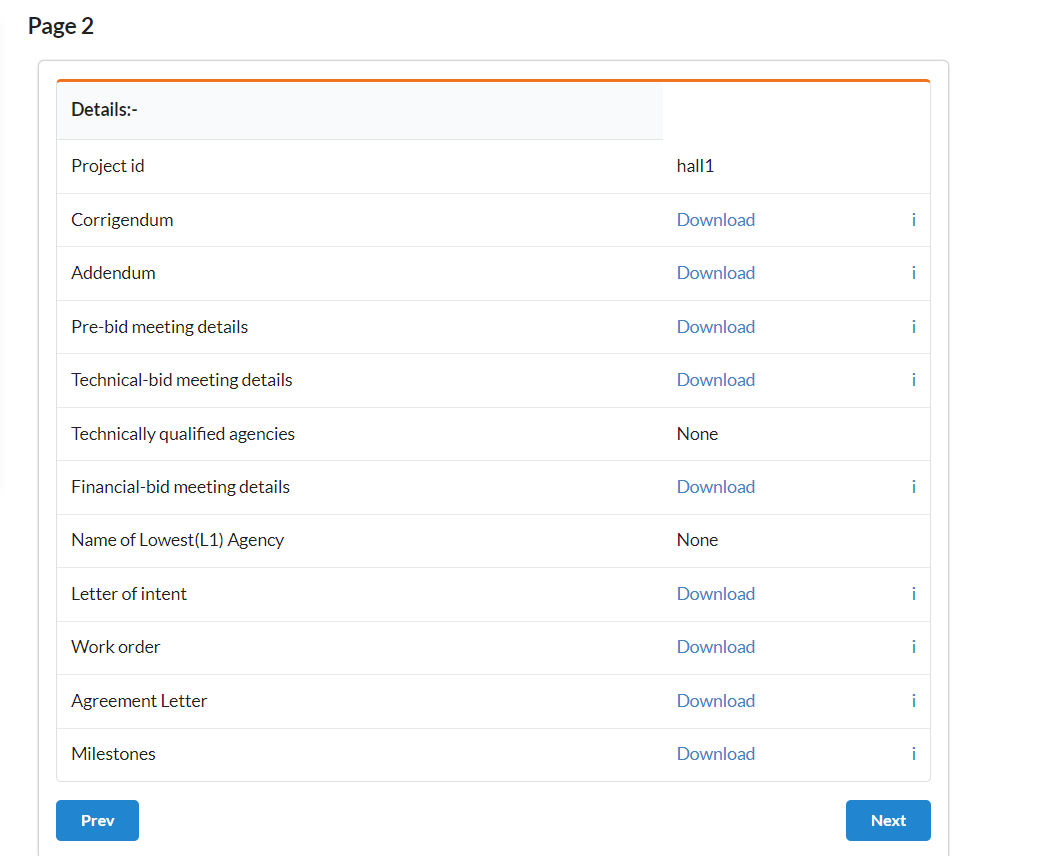Viewport: 1040px width, 856px height.
Task: Download the Letter of intent
Action: pos(716,594)
